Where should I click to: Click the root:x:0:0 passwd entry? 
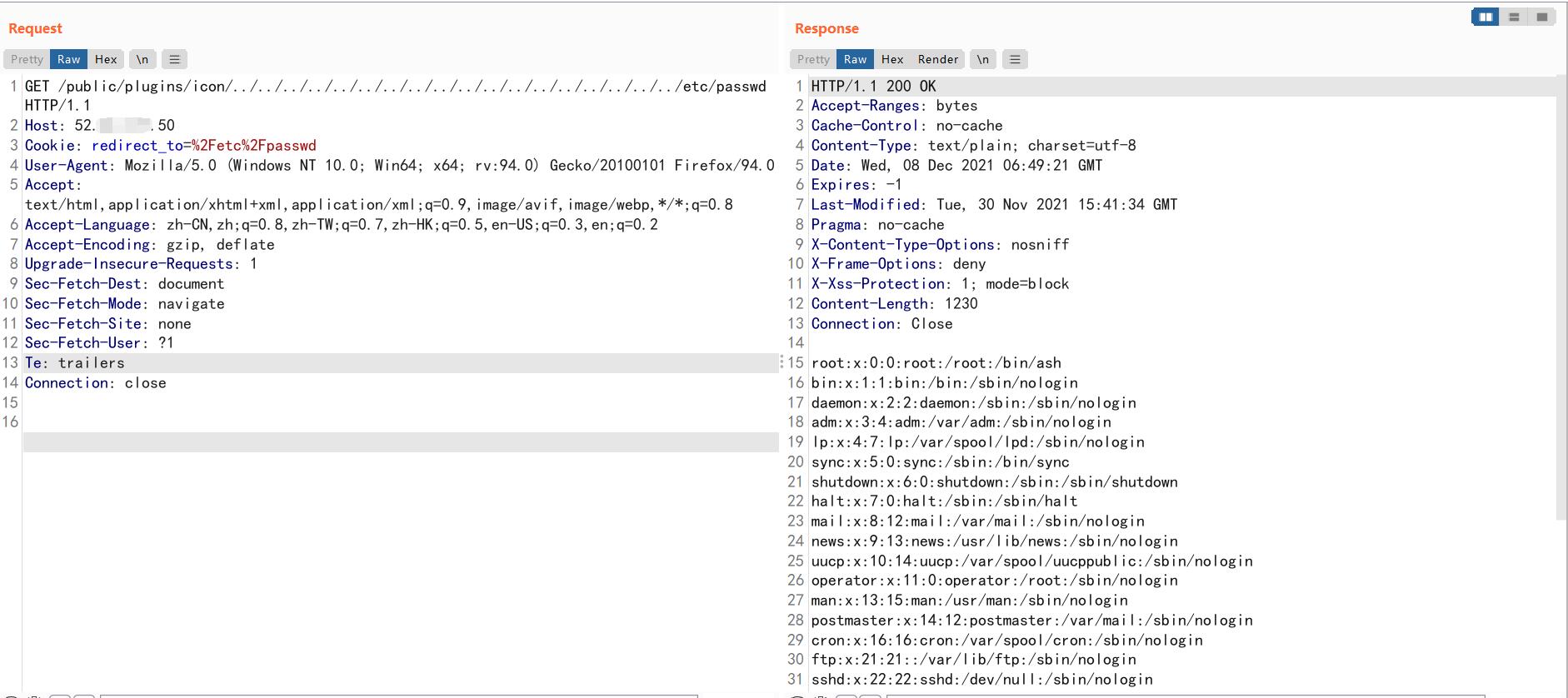pyautogui.click(x=936, y=363)
